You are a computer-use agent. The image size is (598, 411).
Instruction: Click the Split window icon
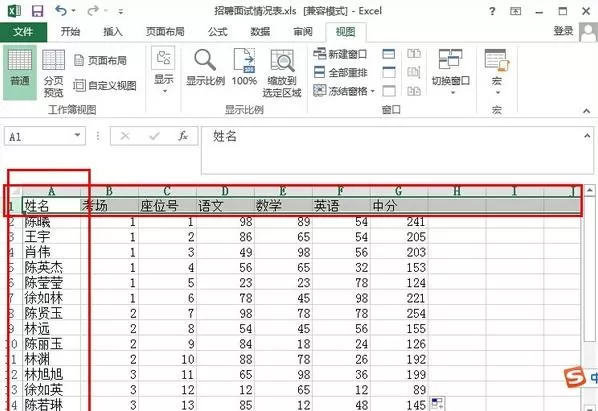(x=389, y=54)
